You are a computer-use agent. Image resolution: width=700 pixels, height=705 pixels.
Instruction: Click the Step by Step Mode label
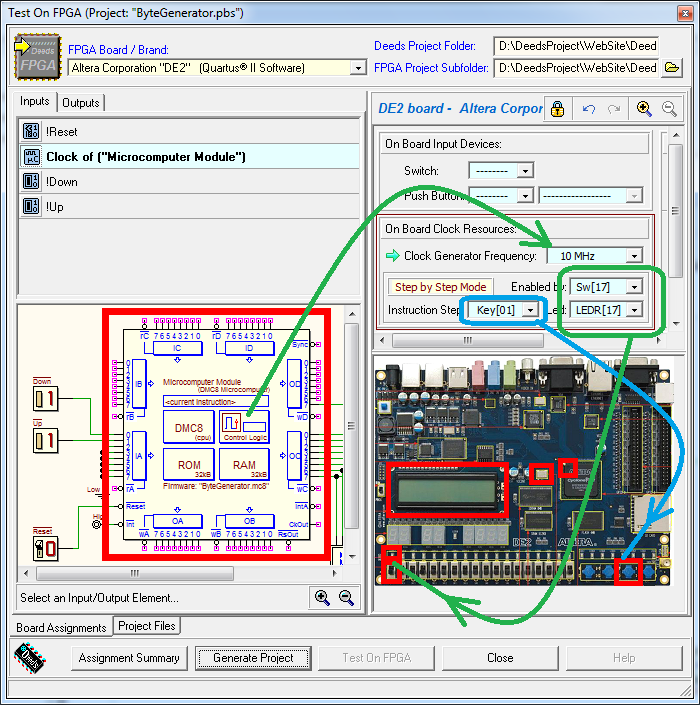click(440, 287)
